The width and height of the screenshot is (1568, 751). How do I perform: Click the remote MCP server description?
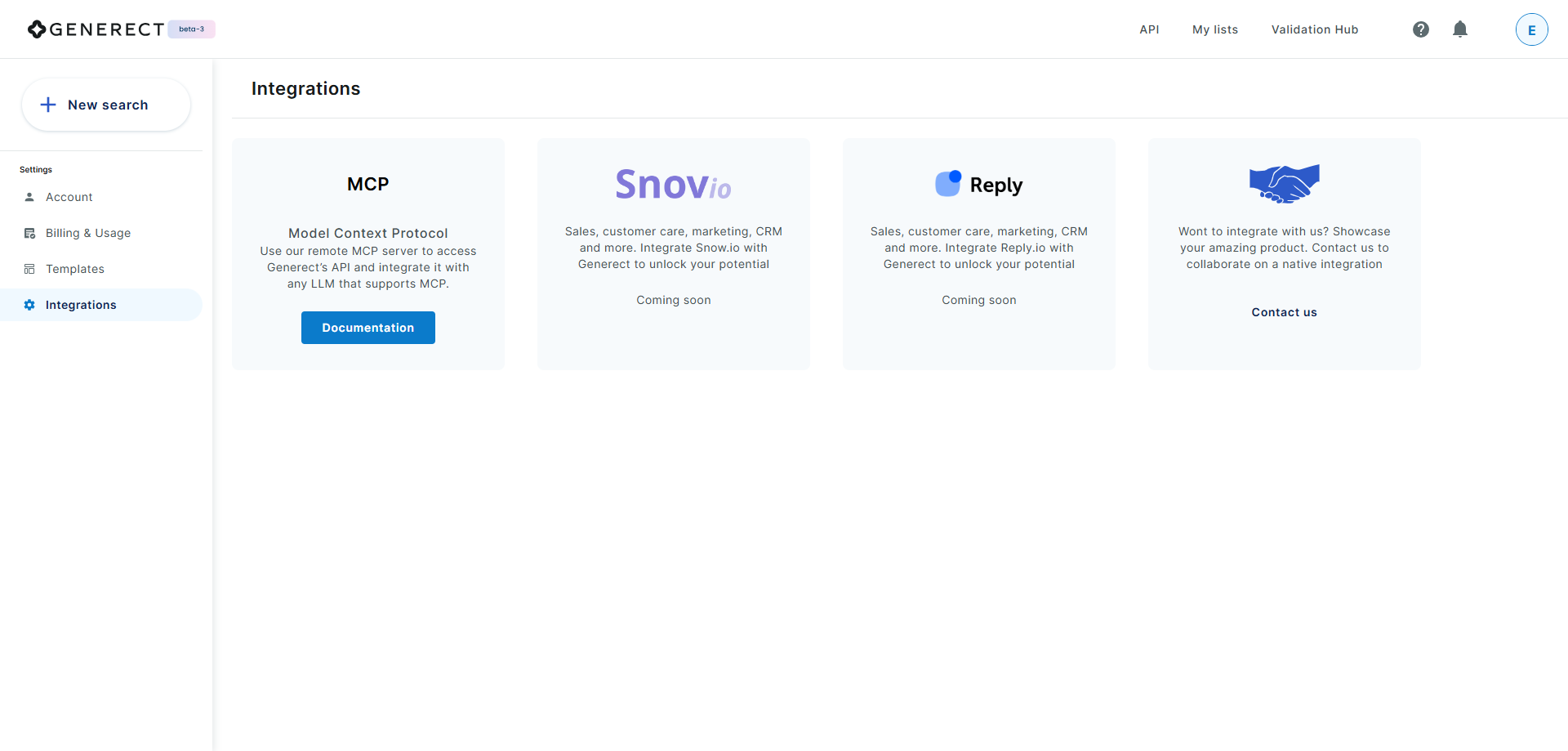368,267
